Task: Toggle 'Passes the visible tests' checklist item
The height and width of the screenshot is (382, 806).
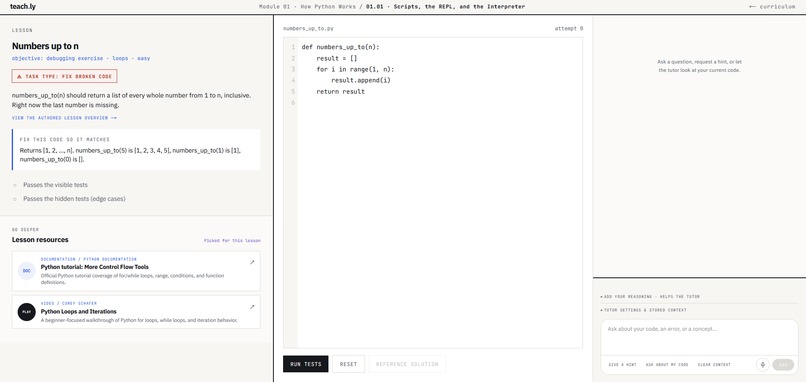Action: coord(55,185)
